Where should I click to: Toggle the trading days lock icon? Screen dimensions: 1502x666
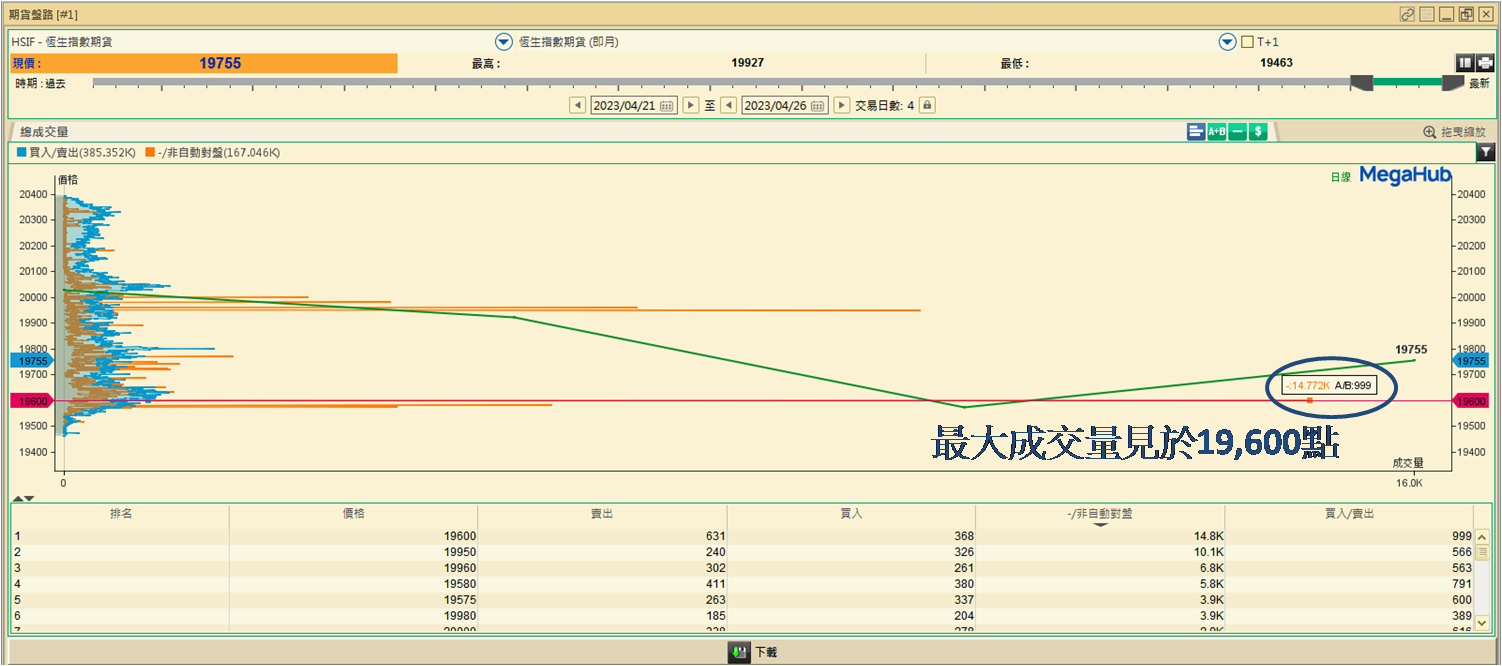pyautogui.click(x=927, y=105)
